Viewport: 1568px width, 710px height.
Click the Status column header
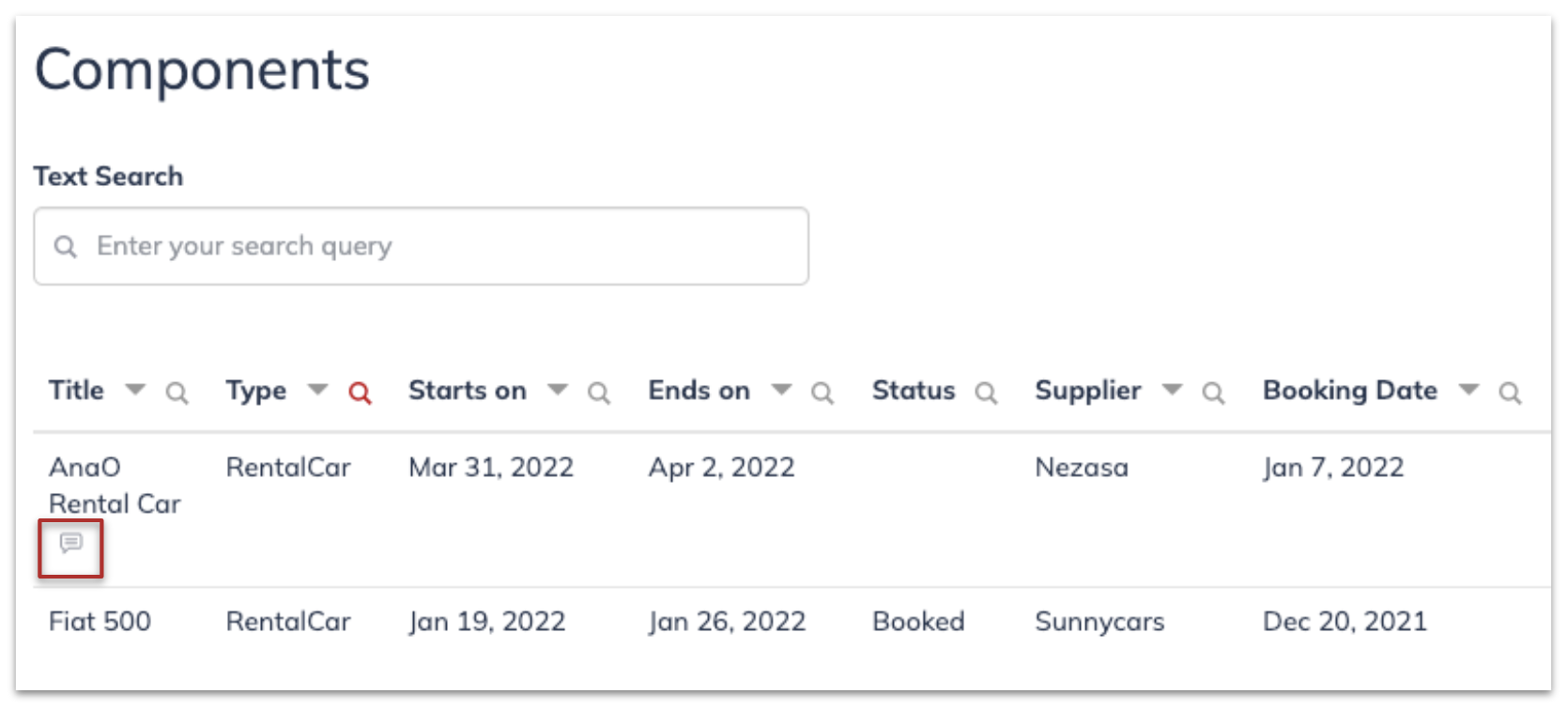914,390
